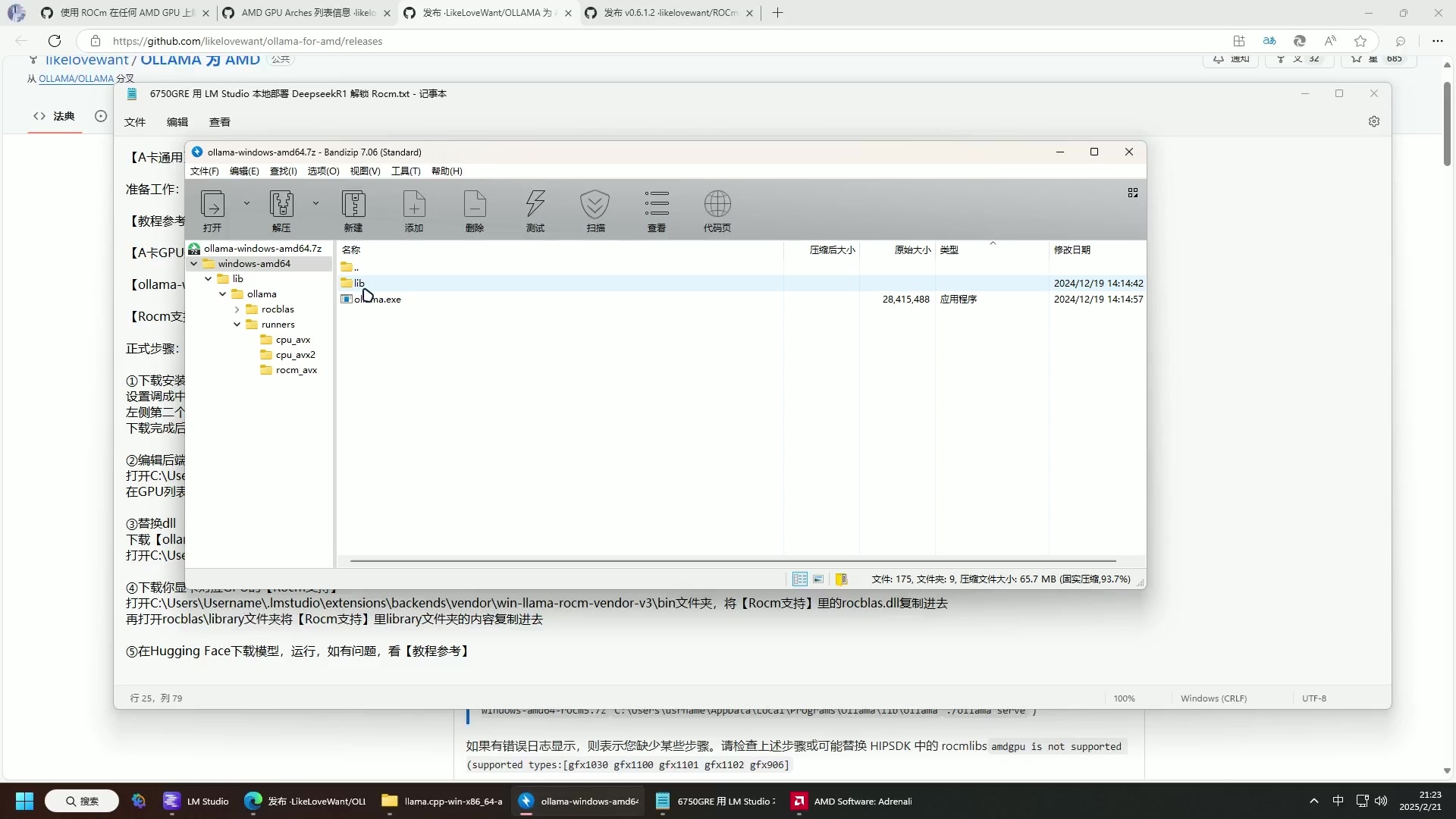Viewport: 1456px width, 819px height.
Task: Toggle the toolbar layout grid icon
Action: [x=1133, y=193]
